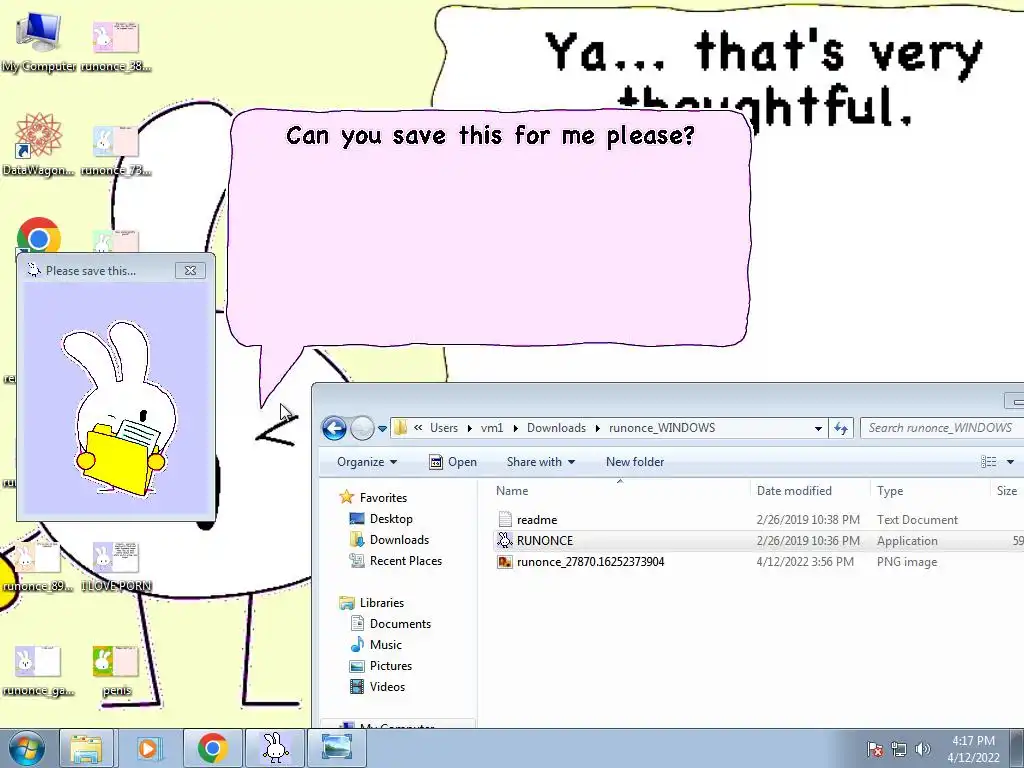The height and width of the screenshot is (768, 1024).
Task: Open the Organize menu
Action: click(x=366, y=462)
